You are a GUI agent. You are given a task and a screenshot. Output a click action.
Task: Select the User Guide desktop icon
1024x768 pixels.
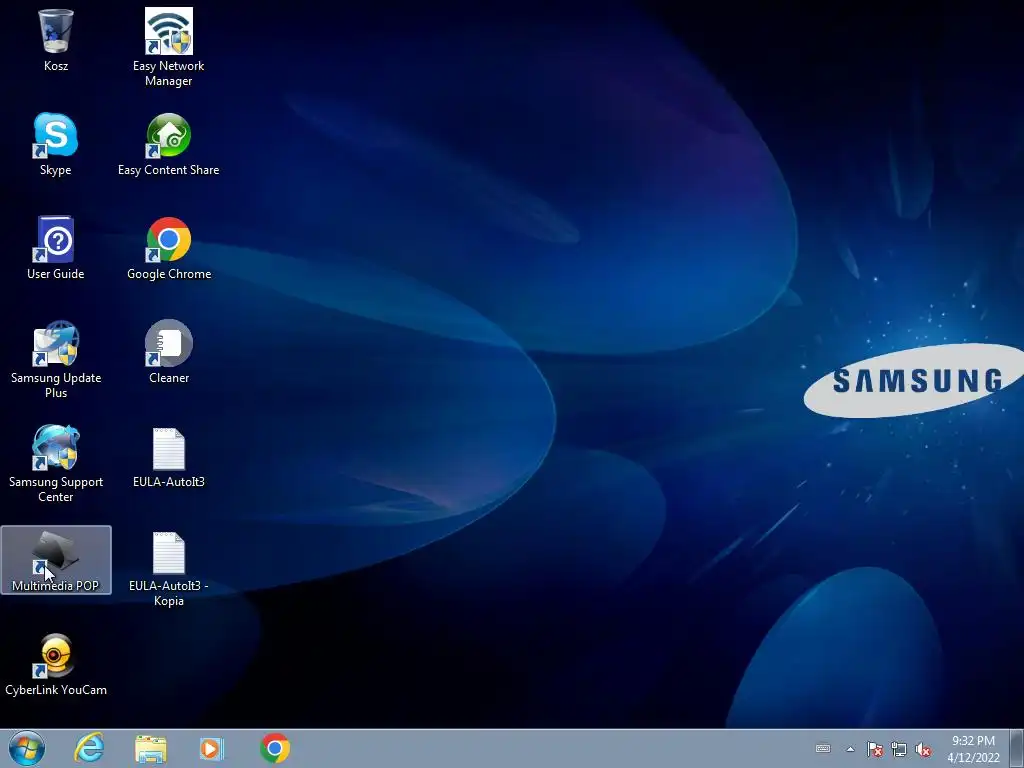coord(56,248)
